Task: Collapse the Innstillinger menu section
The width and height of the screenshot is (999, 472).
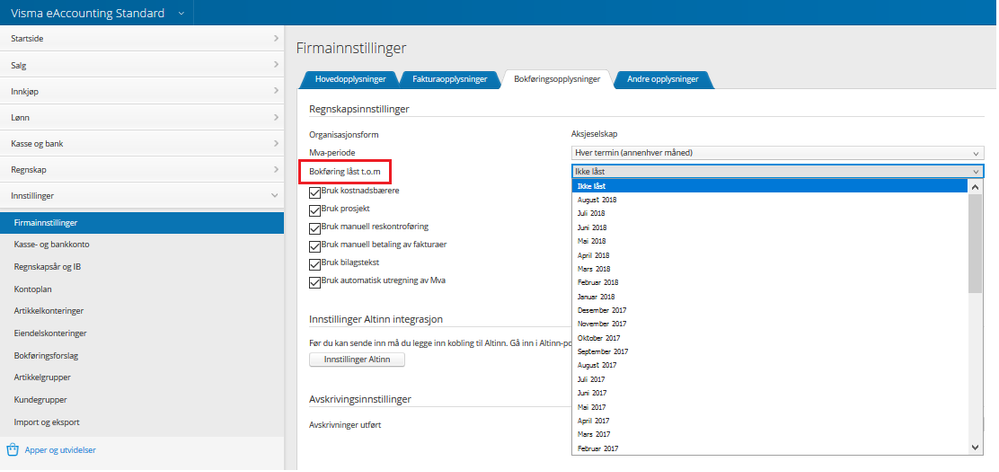Action: (x=142, y=196)
